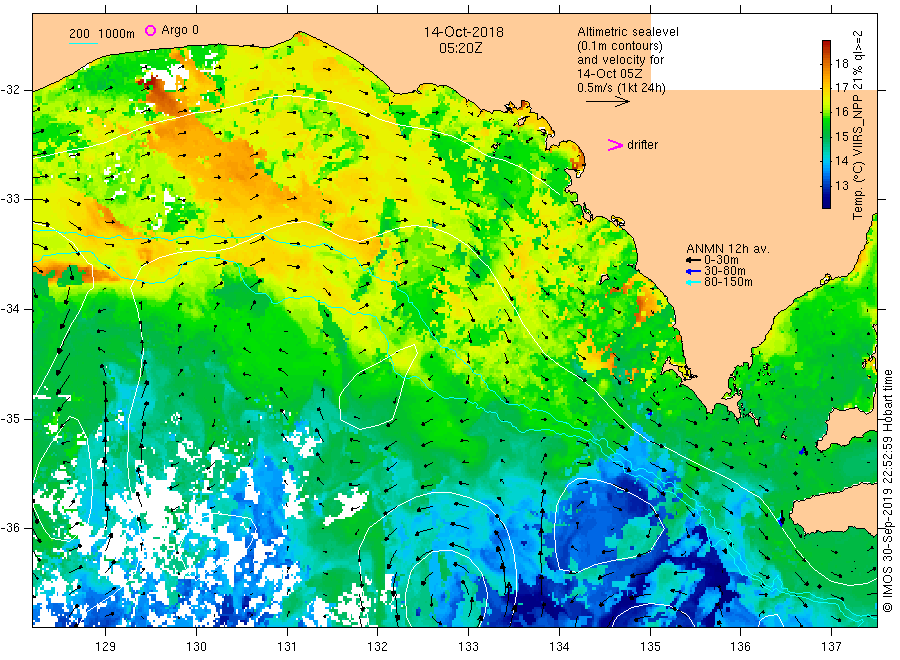Click the longitude label 134

click(559, 647)
